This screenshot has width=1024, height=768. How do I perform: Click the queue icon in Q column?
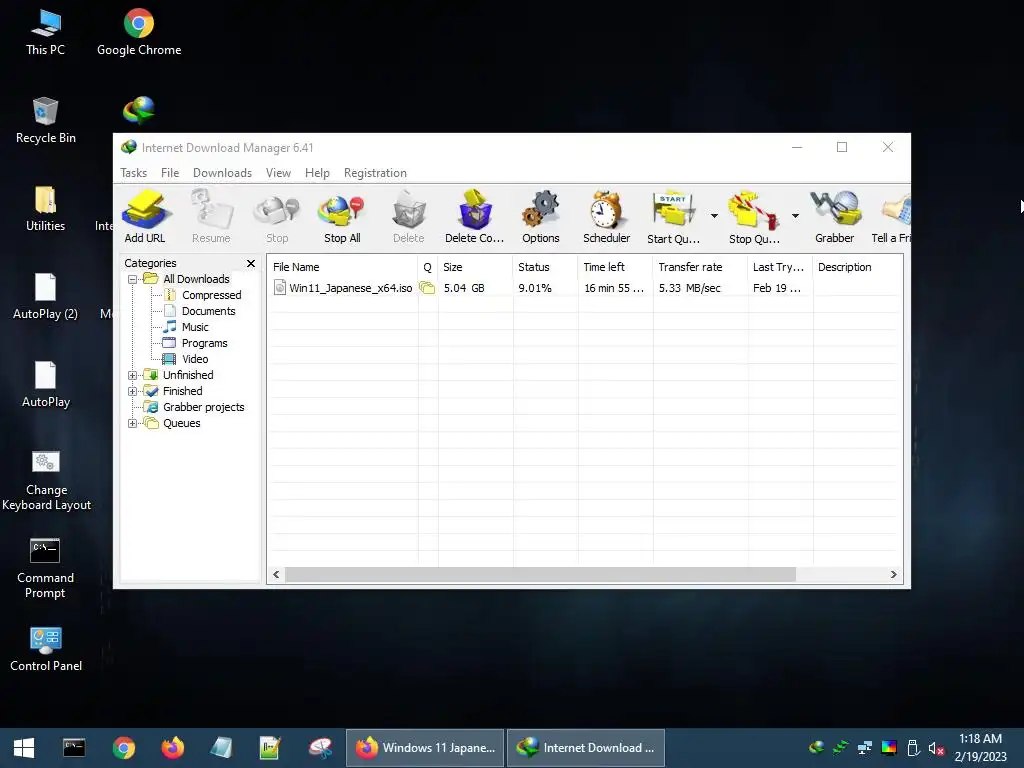point(427,288)
